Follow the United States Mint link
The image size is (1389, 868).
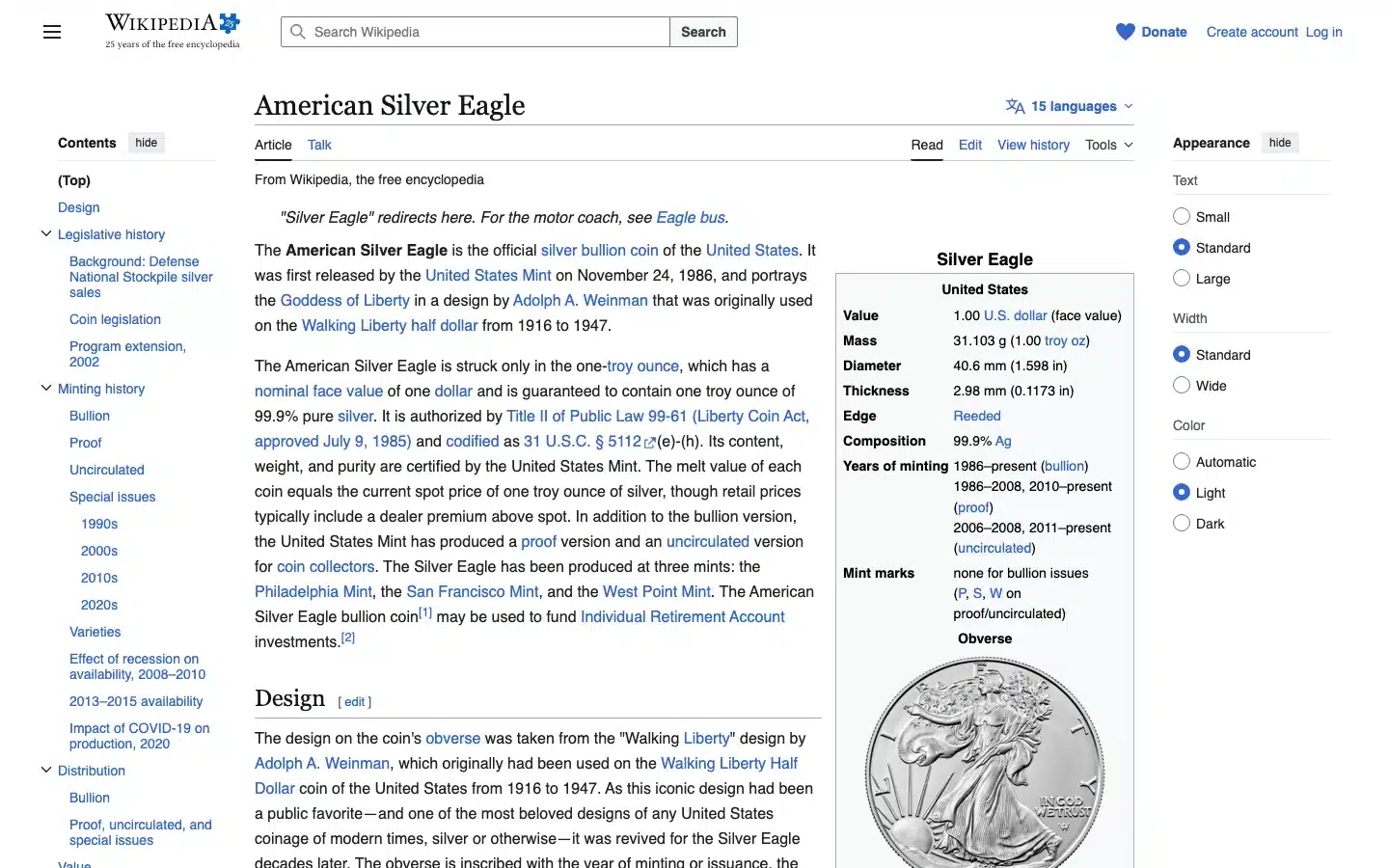click(x=488, y=275)
